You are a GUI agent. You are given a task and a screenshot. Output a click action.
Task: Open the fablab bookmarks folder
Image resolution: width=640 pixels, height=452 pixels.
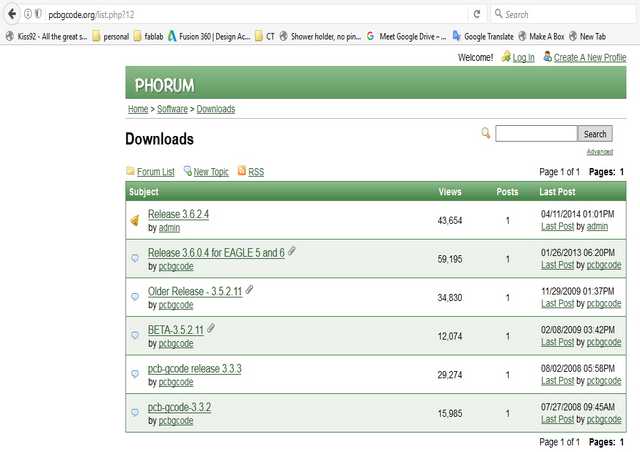pos(149,37)
